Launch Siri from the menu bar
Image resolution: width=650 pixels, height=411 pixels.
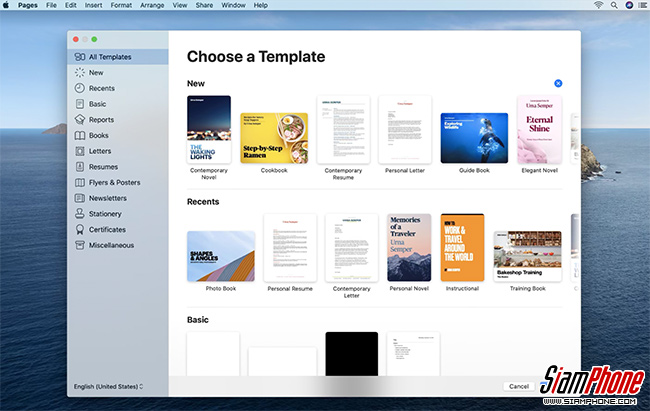(x=629, y=5)
